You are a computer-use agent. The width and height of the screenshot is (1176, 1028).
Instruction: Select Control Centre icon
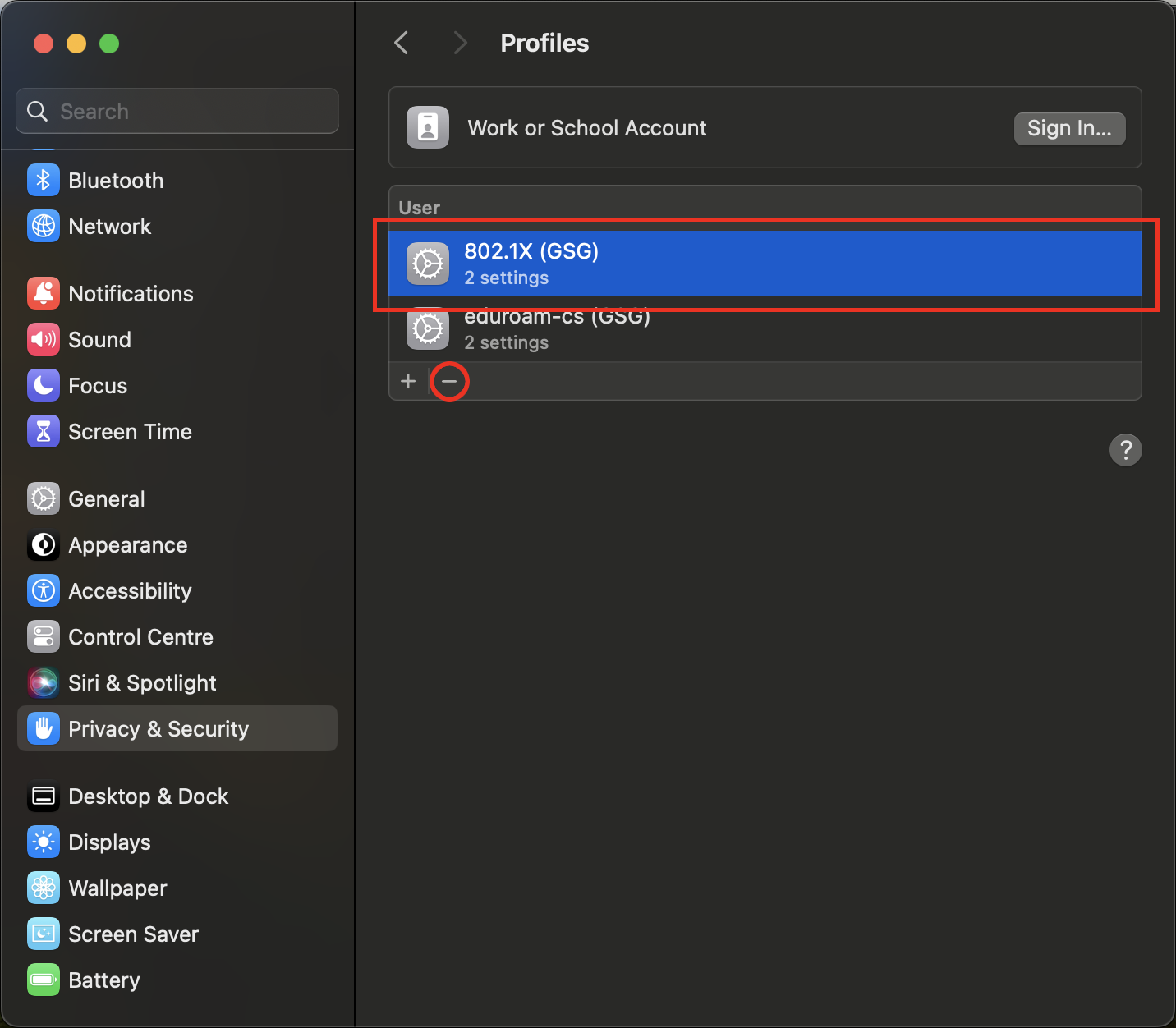click(x=43, y=637)
